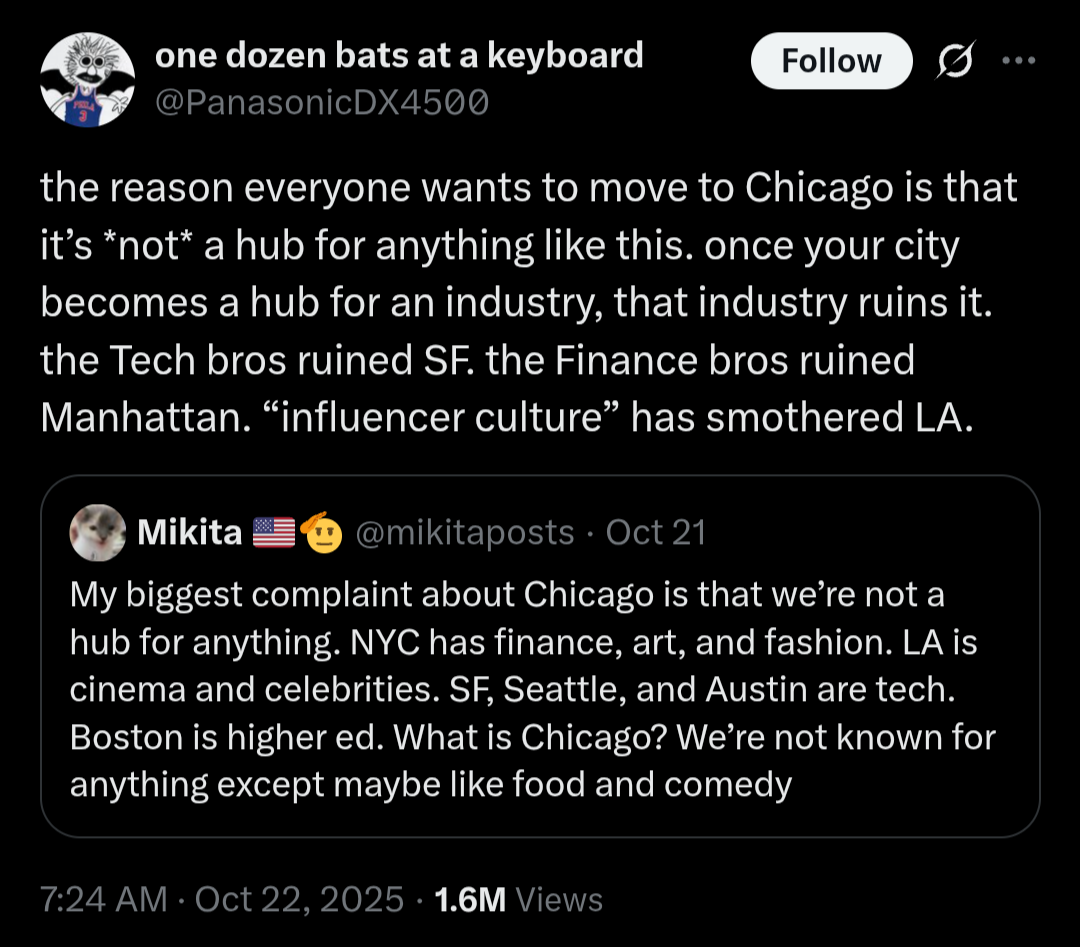The width and height of the screenshot is (1080, 947).
Task: Click the Views label
Action: tap(560, 899)
